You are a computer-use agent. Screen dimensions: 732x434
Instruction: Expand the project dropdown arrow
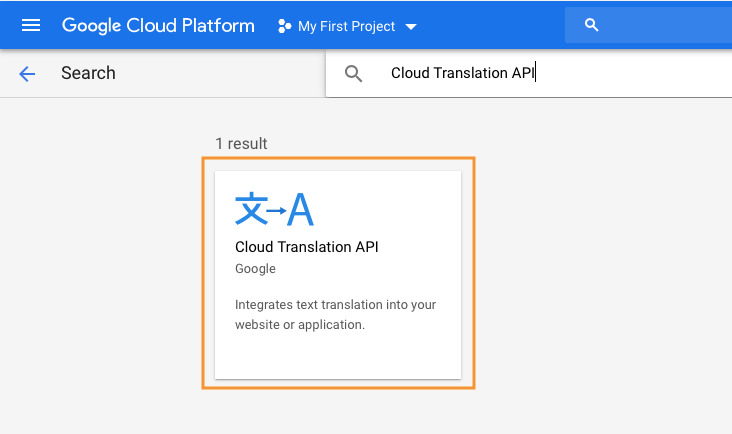click(411, 27)
